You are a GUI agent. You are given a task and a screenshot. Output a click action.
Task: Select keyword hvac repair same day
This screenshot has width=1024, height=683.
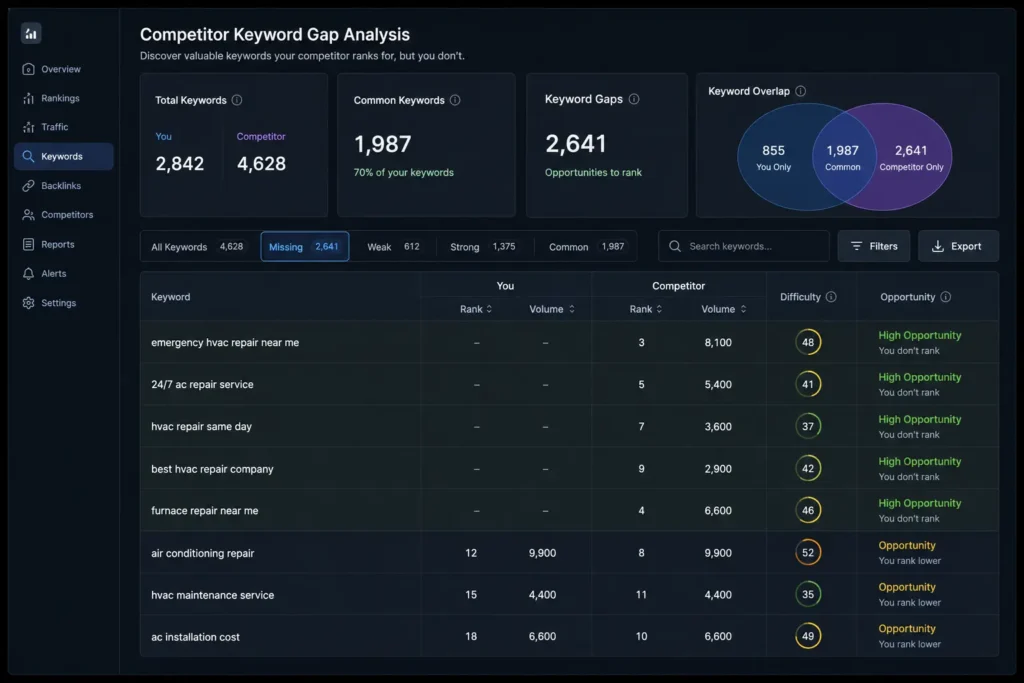201,427
